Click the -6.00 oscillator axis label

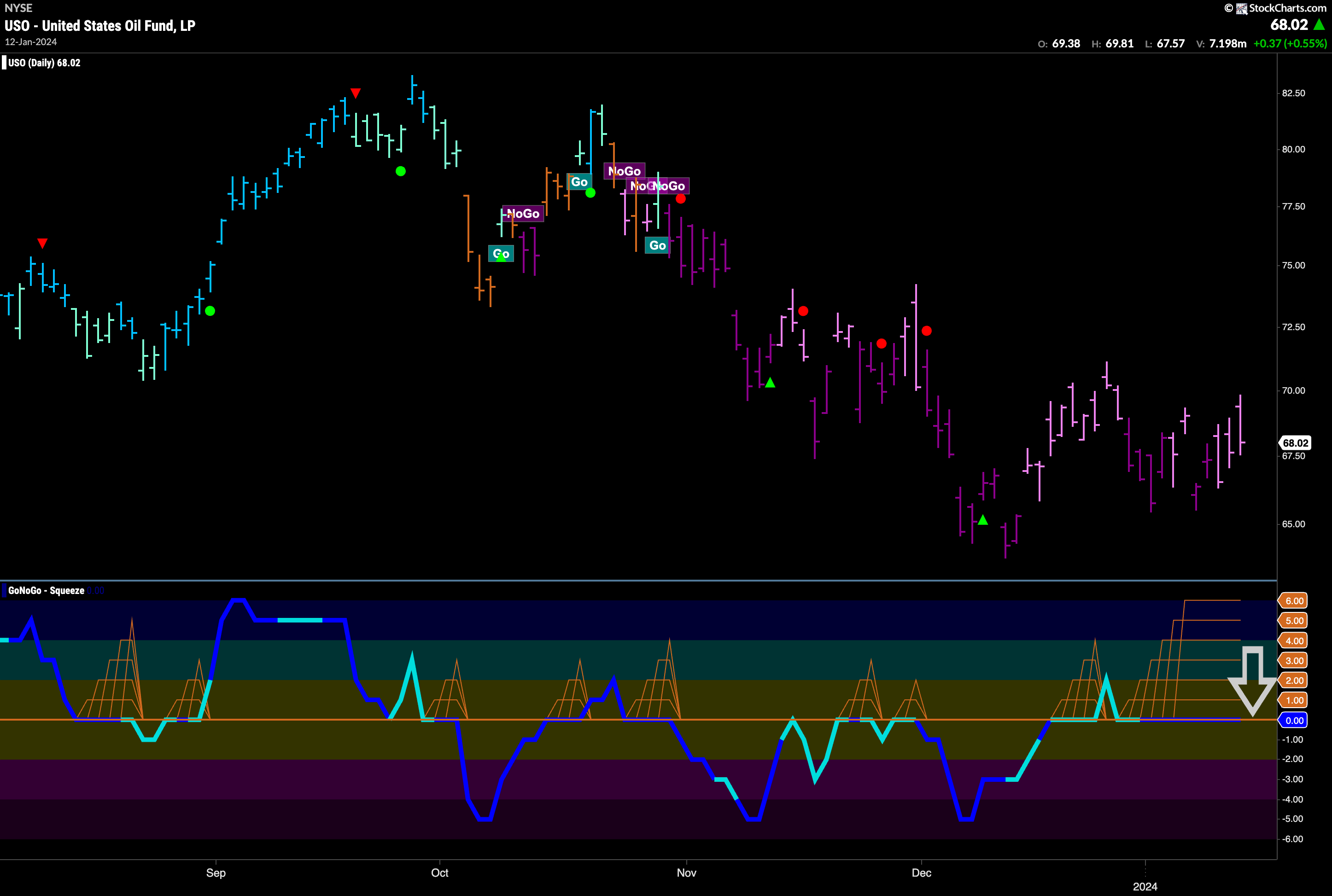point(1293,839)
